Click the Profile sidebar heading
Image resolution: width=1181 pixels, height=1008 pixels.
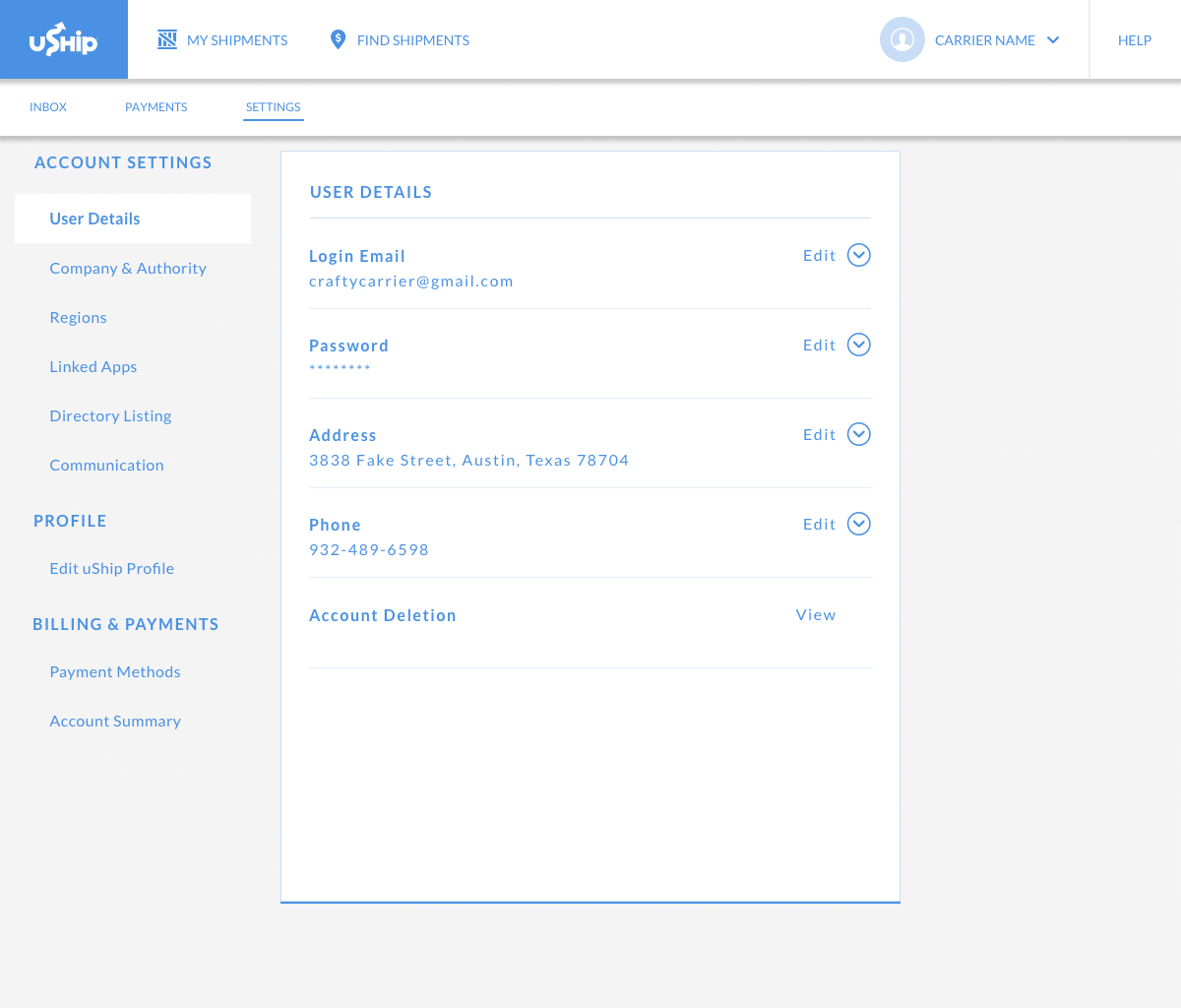[70, 521]
